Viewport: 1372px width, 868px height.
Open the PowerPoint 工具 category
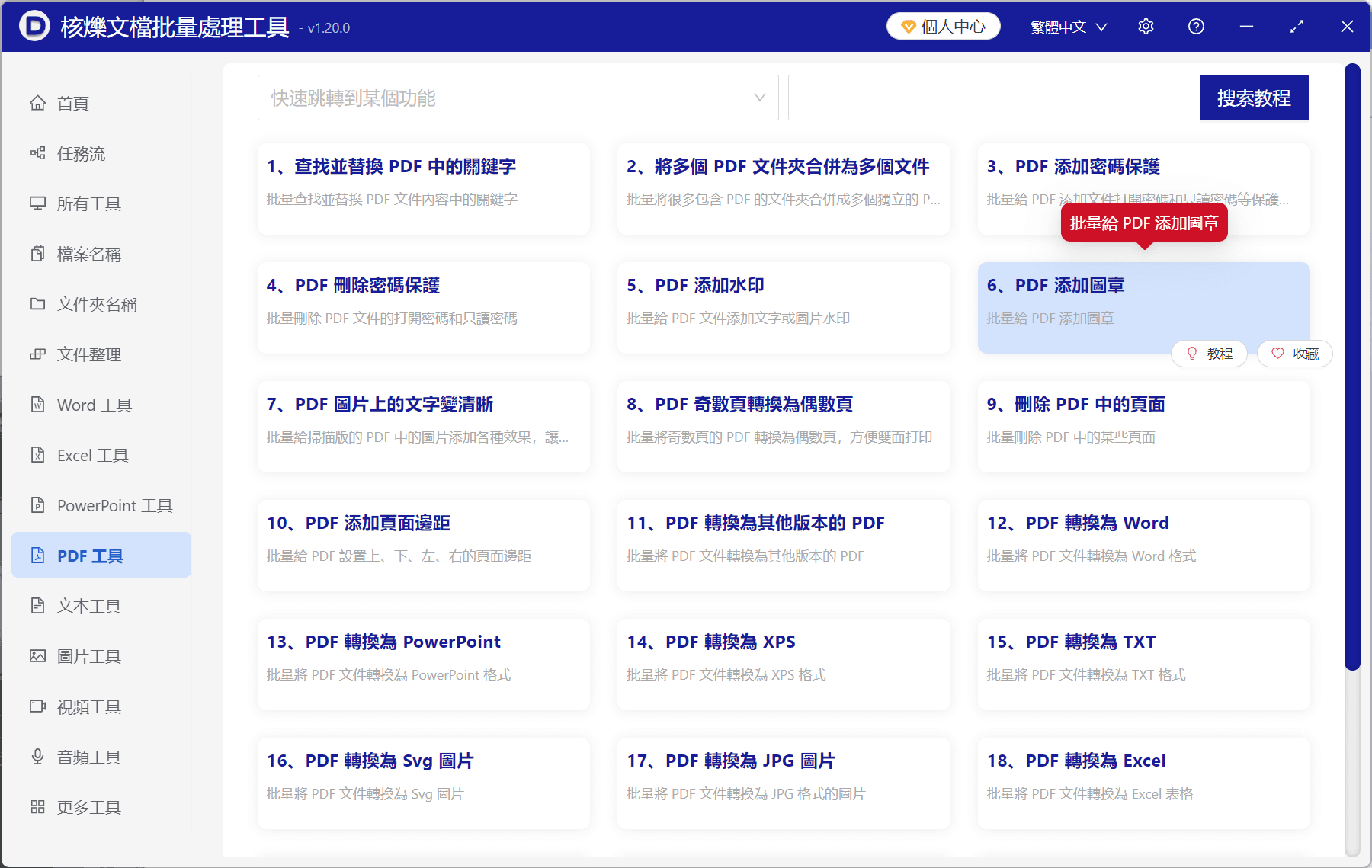pos(113,505)
